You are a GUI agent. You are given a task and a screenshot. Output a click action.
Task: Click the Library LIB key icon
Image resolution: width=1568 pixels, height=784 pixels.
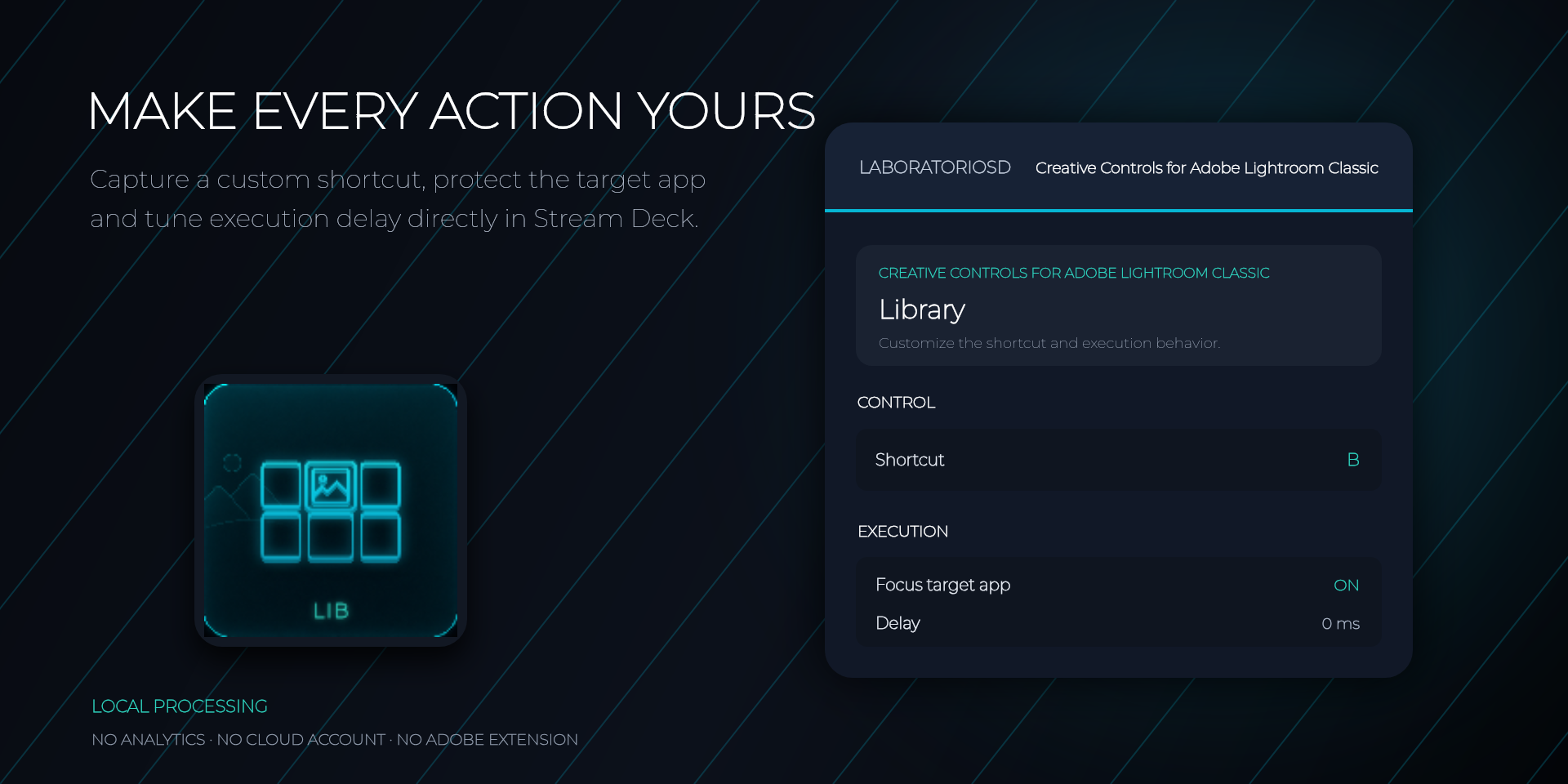click(x=331, y=510)
